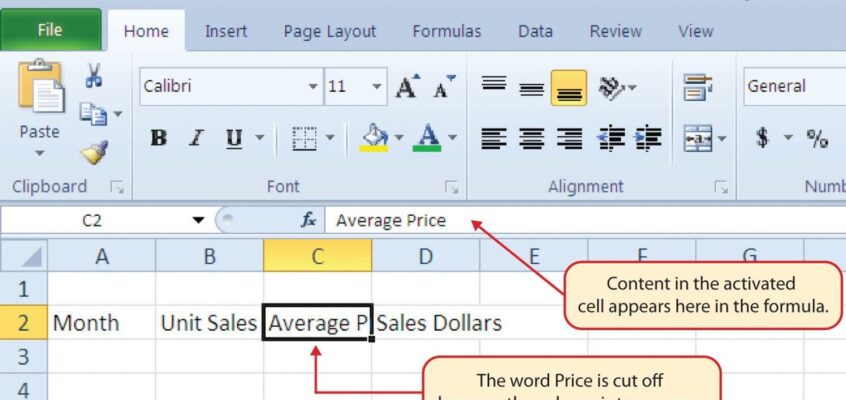The height and width of the screenshot is (400, 846).
Task: Switch to the Formulas tab
Action: click(447, 31)
